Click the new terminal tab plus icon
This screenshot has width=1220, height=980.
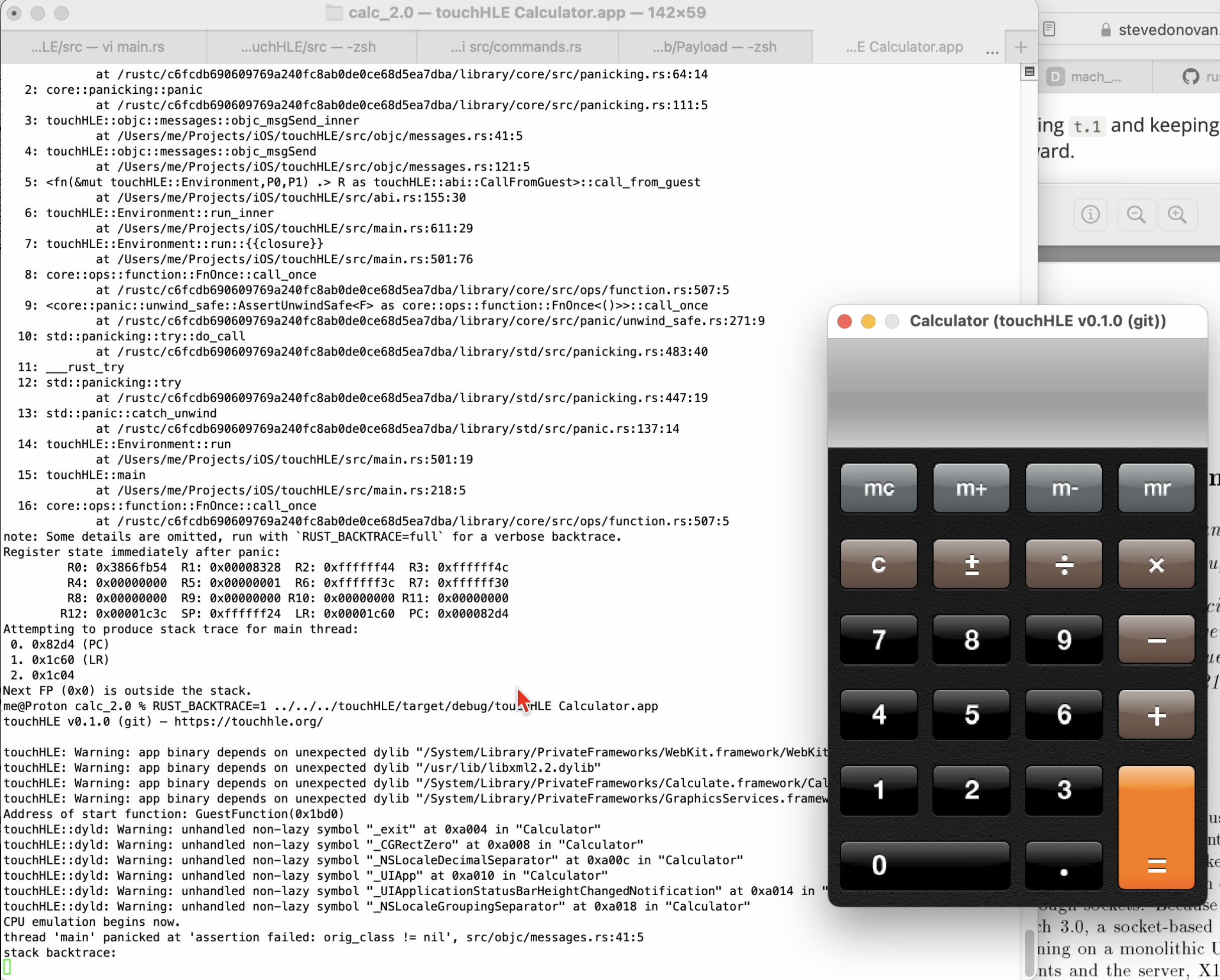click(1020, 47)
